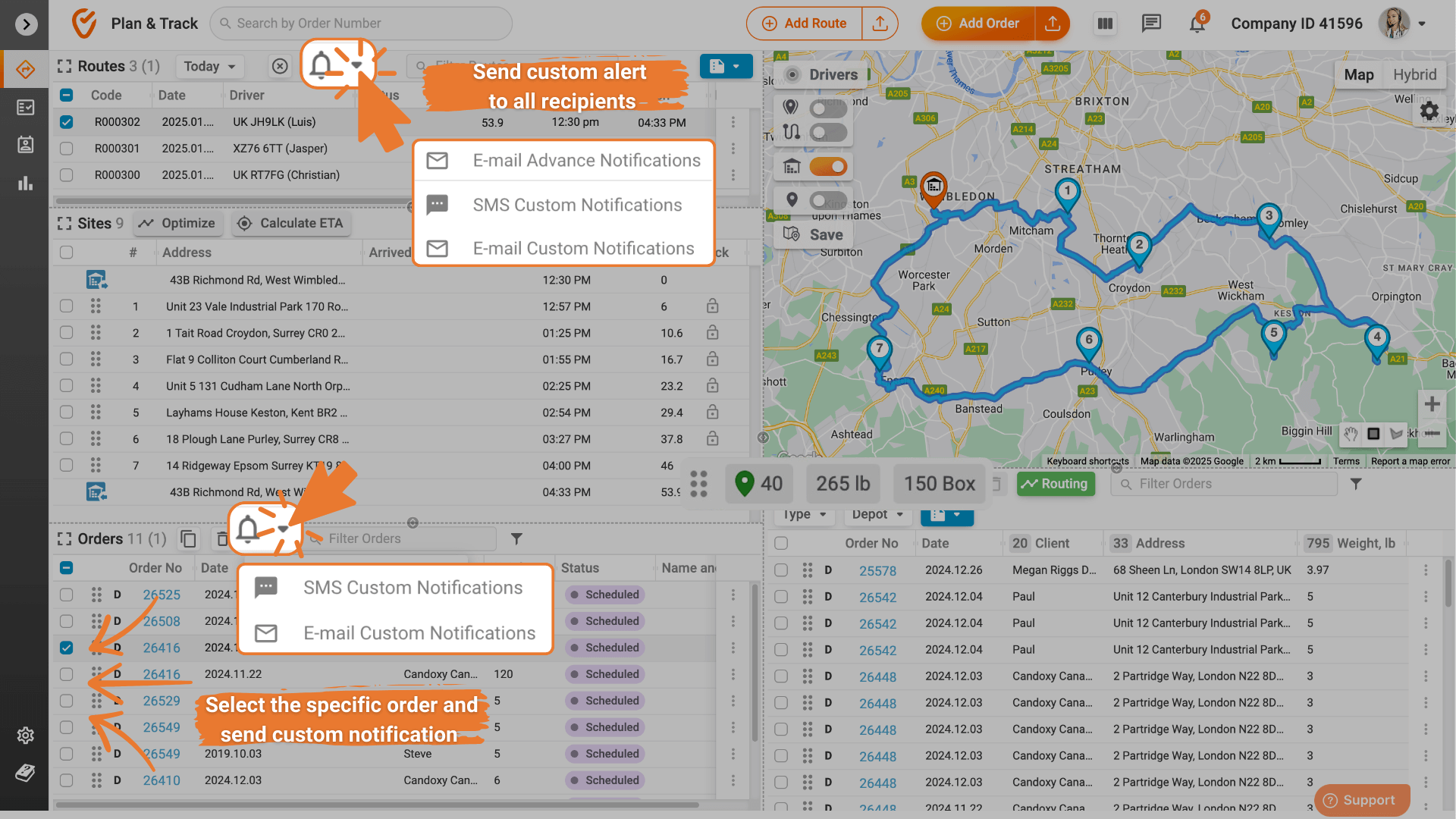Switch map to Hybrid view
Image resolution: width=1456 pixels, height=819 pixels.
click(x=1414, y=74)
